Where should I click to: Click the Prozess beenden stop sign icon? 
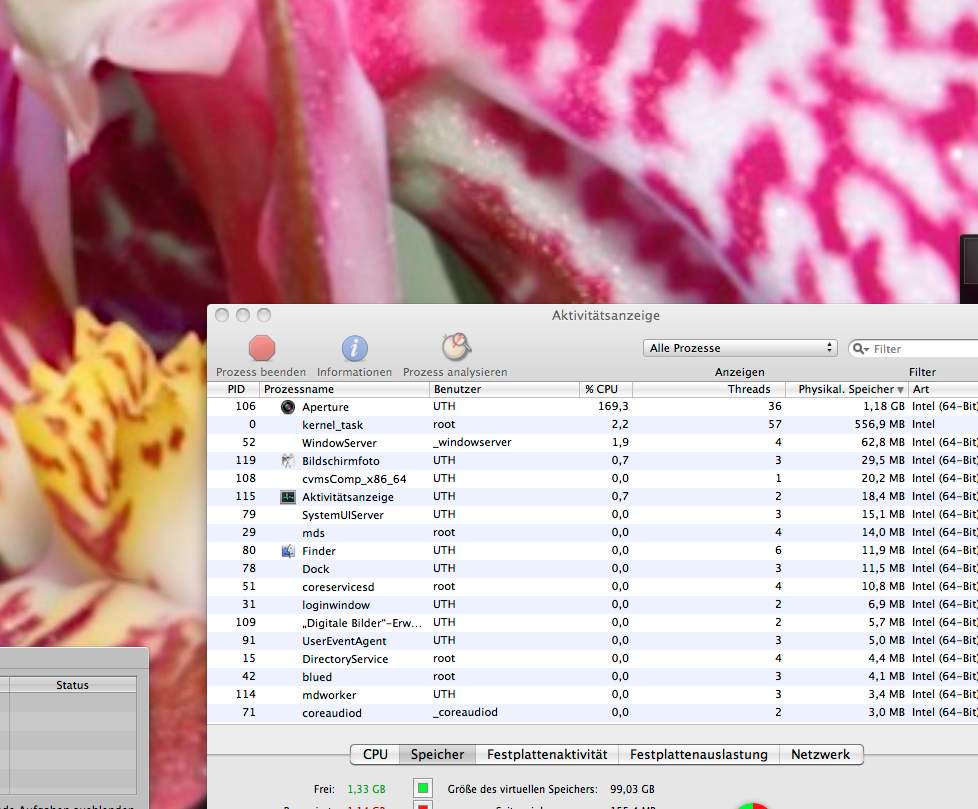[x=262, y=348]
